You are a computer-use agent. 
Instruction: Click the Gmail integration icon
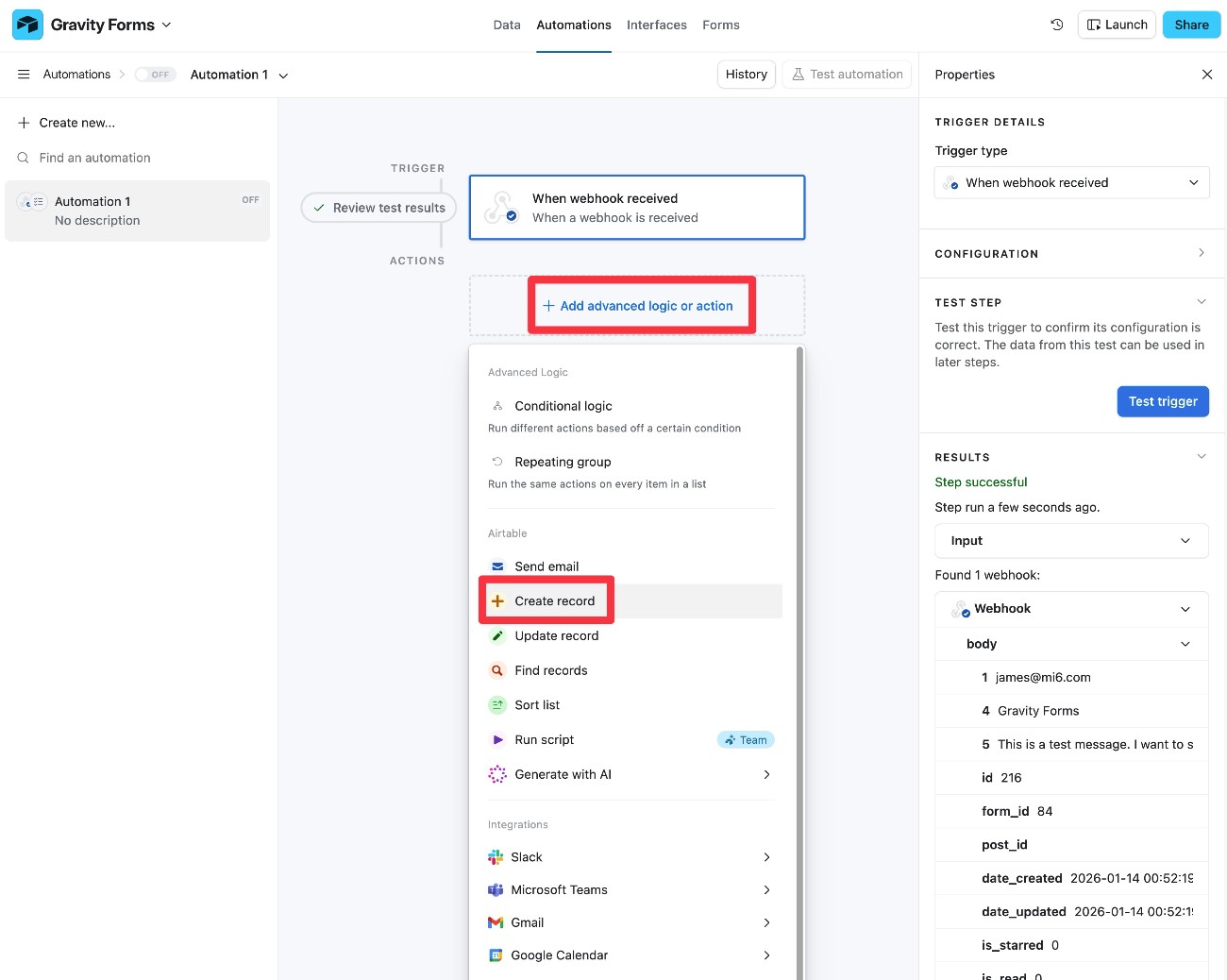click(496, 922)
